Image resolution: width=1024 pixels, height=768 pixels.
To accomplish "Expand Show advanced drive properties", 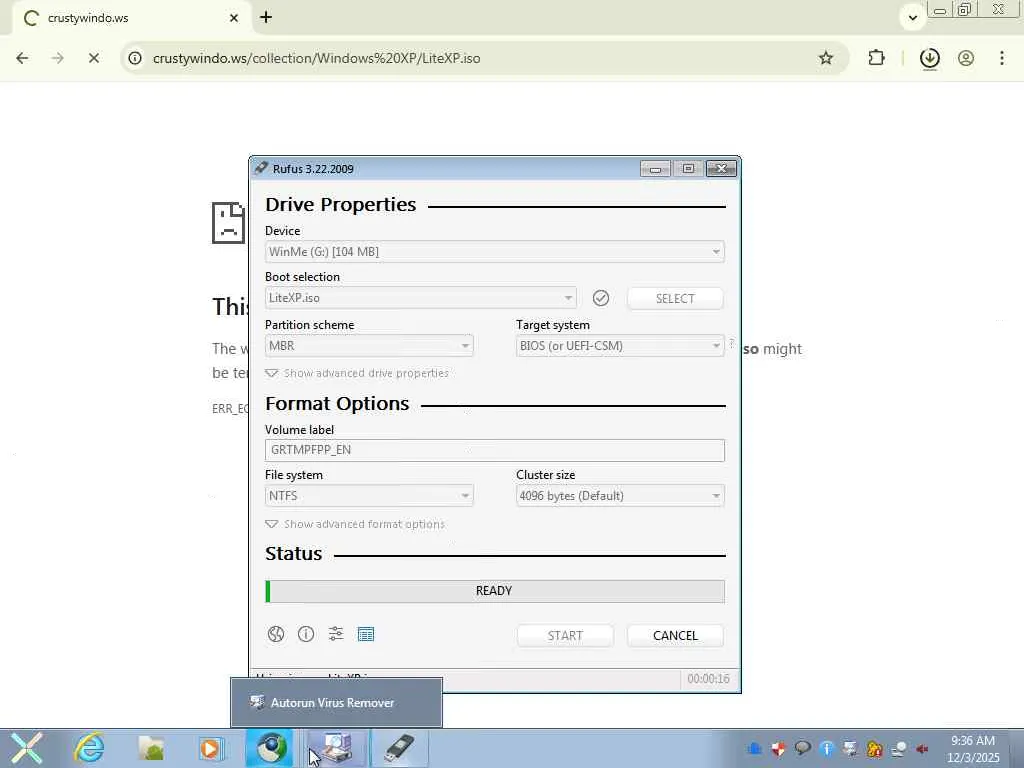I will pos(357,374).
